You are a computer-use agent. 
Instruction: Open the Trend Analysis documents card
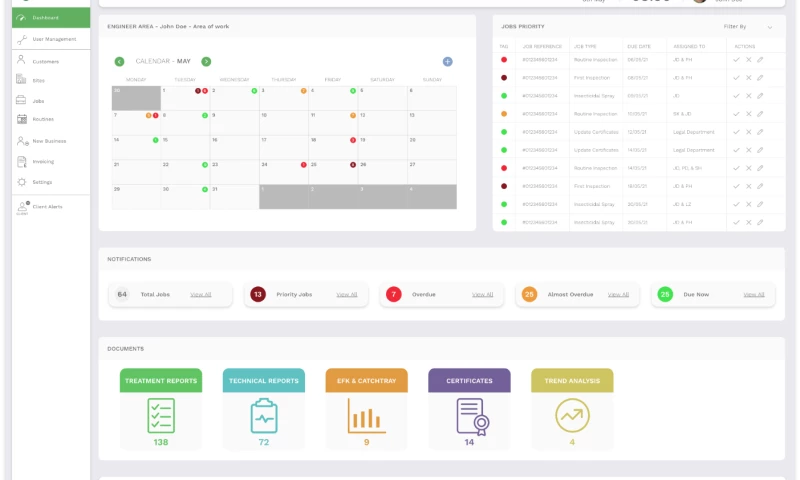(x=572, y=410)
